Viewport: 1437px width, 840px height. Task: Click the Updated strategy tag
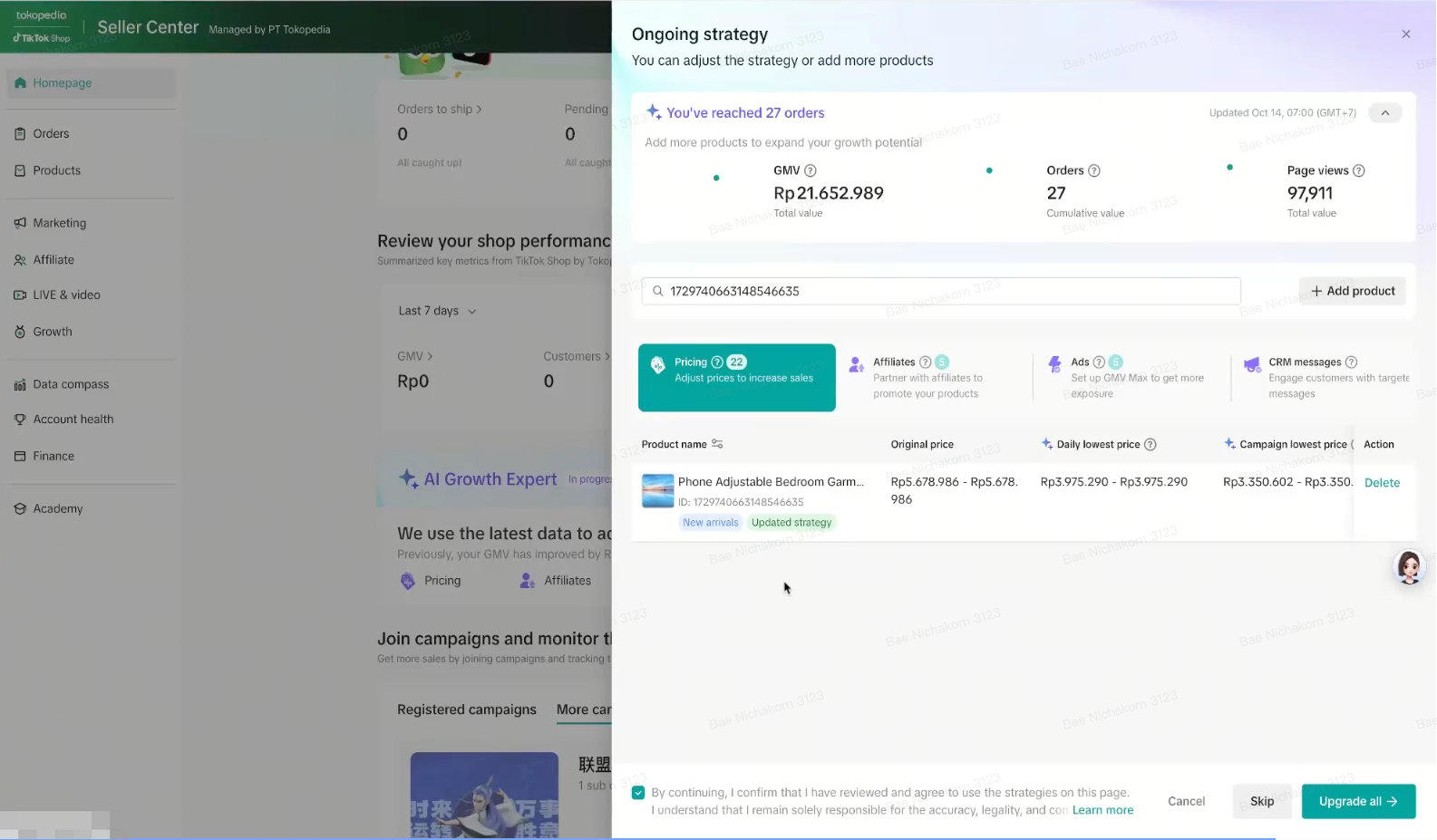click(791, 523)
